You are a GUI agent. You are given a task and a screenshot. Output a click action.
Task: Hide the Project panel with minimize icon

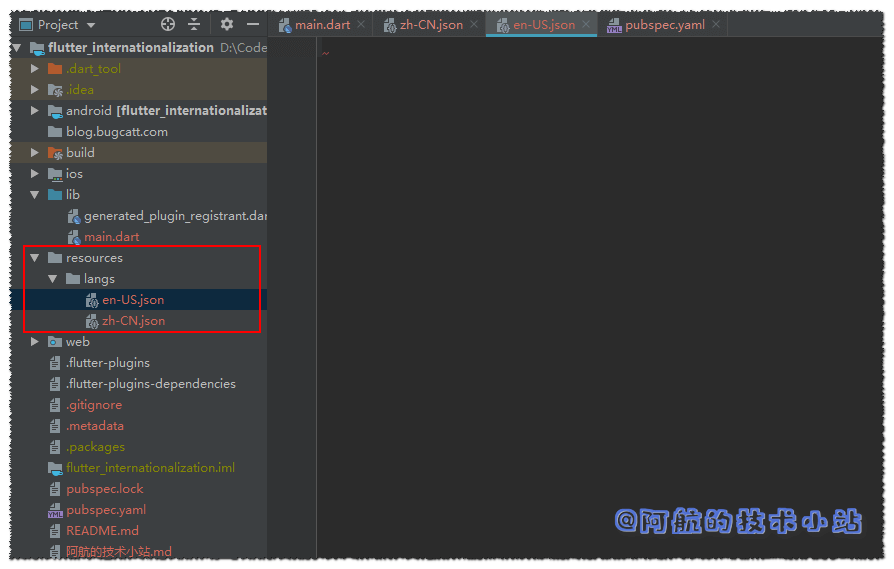pyautogui.click(x=253, y=24)
